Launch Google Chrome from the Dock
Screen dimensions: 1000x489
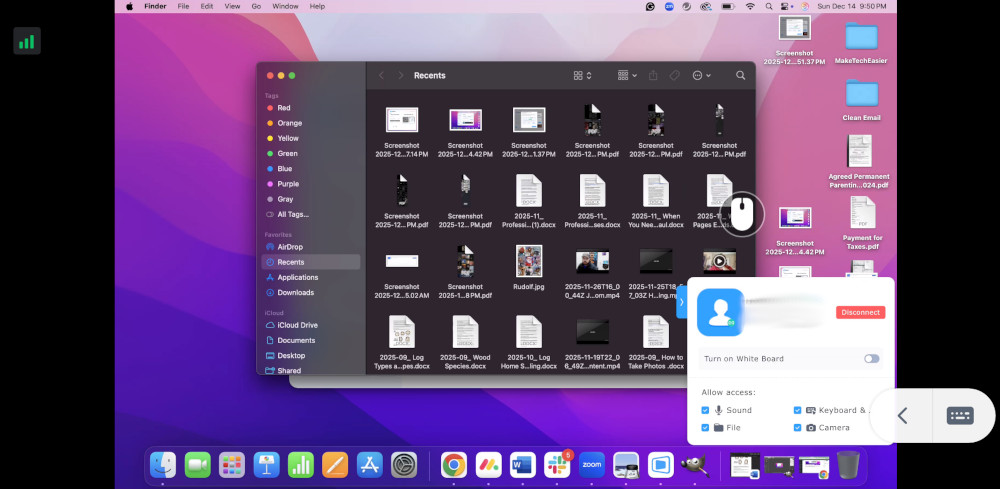[454, 465]
